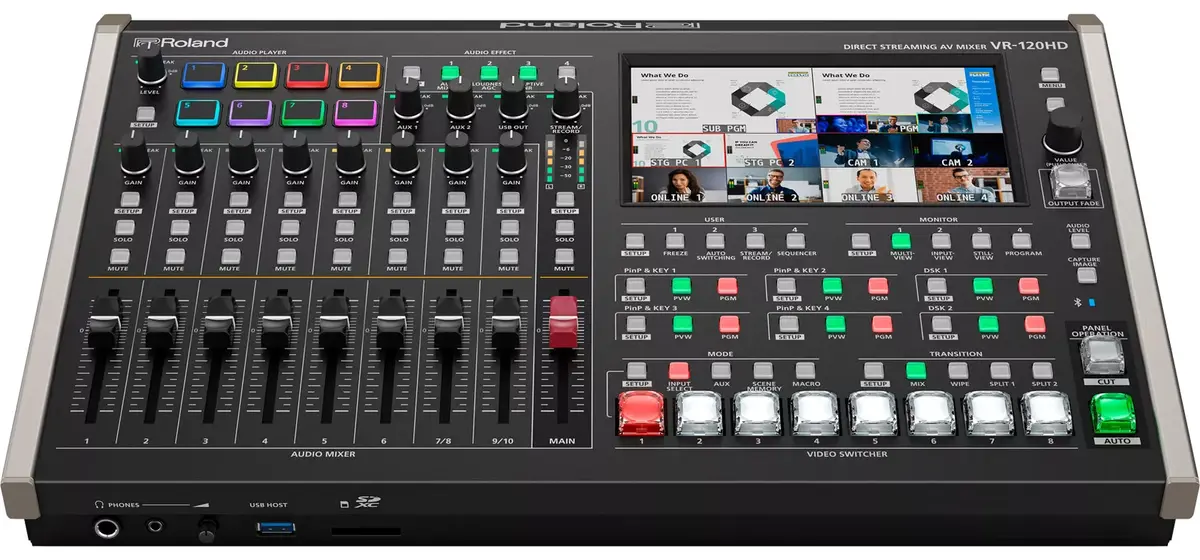Screen dimensions: 1200x560
Task: Click the user FREEZE button
Action: point(675,240)
